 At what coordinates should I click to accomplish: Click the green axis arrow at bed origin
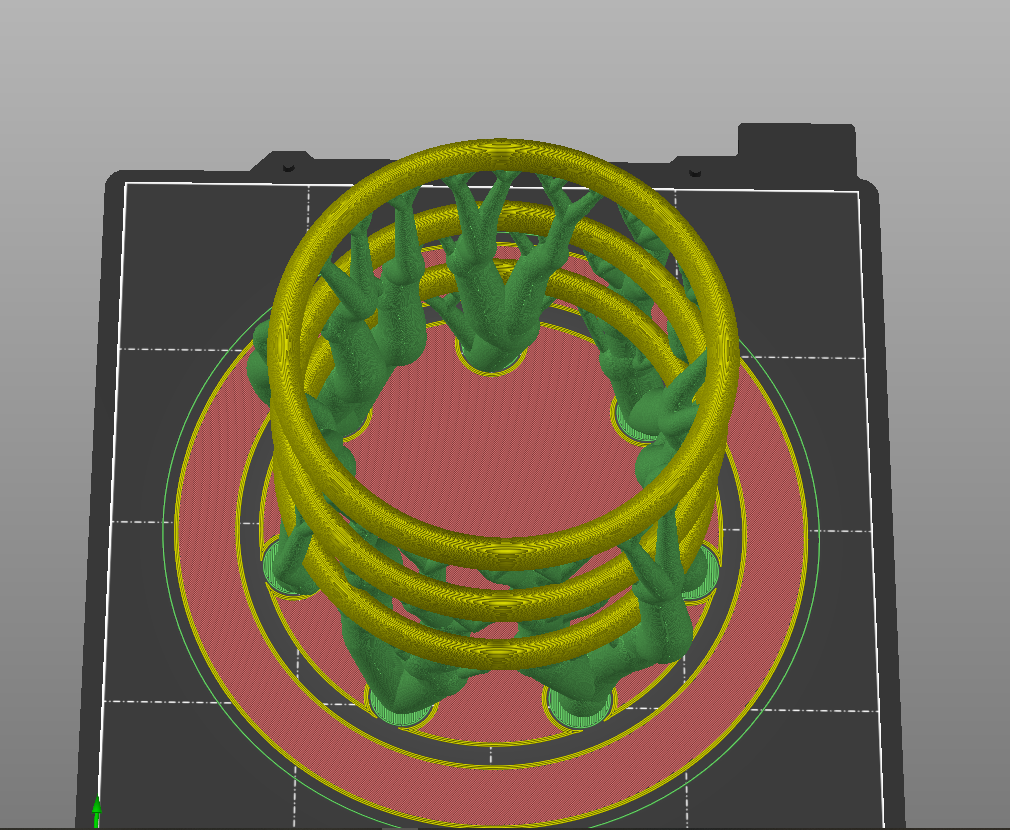(x=97, y=811)
